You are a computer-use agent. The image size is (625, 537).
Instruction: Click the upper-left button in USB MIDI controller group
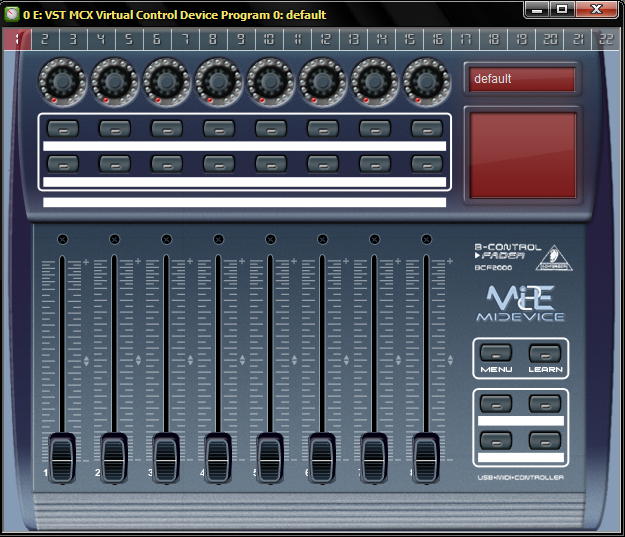[x=496, y=404]
